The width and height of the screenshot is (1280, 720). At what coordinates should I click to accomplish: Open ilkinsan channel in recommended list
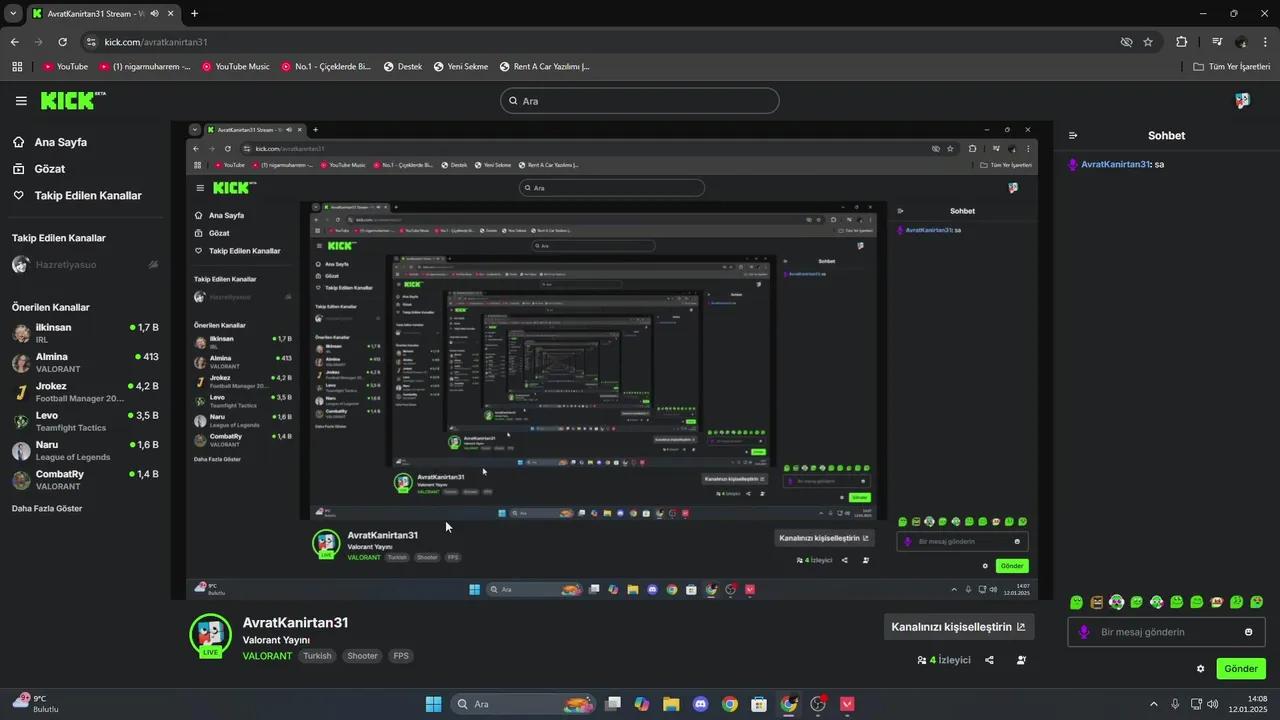tap(85, 333)
